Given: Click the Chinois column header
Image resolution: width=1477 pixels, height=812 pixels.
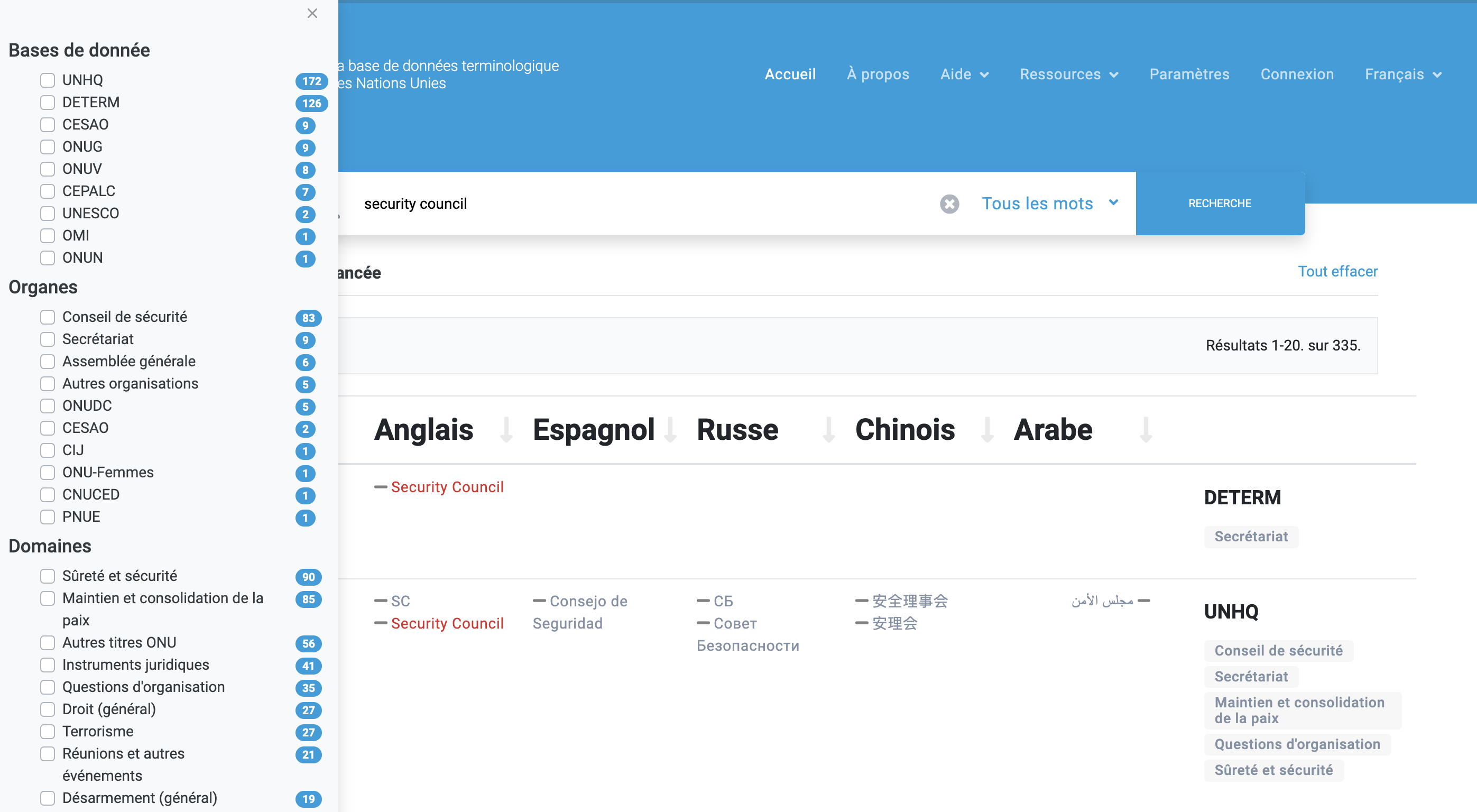Looking at the screenshot, I should coord(905,429).
